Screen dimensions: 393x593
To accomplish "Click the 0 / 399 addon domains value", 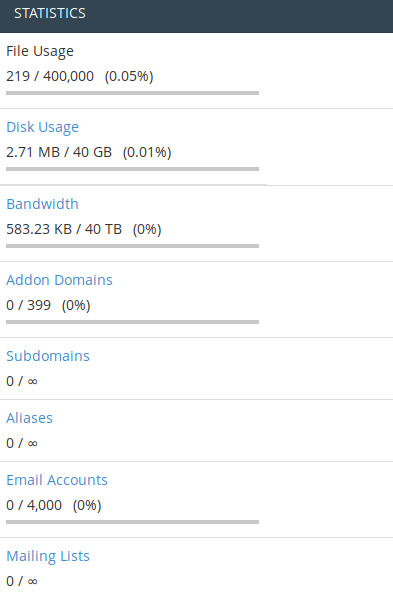I will pyautogui.click(x=28, y=305).
